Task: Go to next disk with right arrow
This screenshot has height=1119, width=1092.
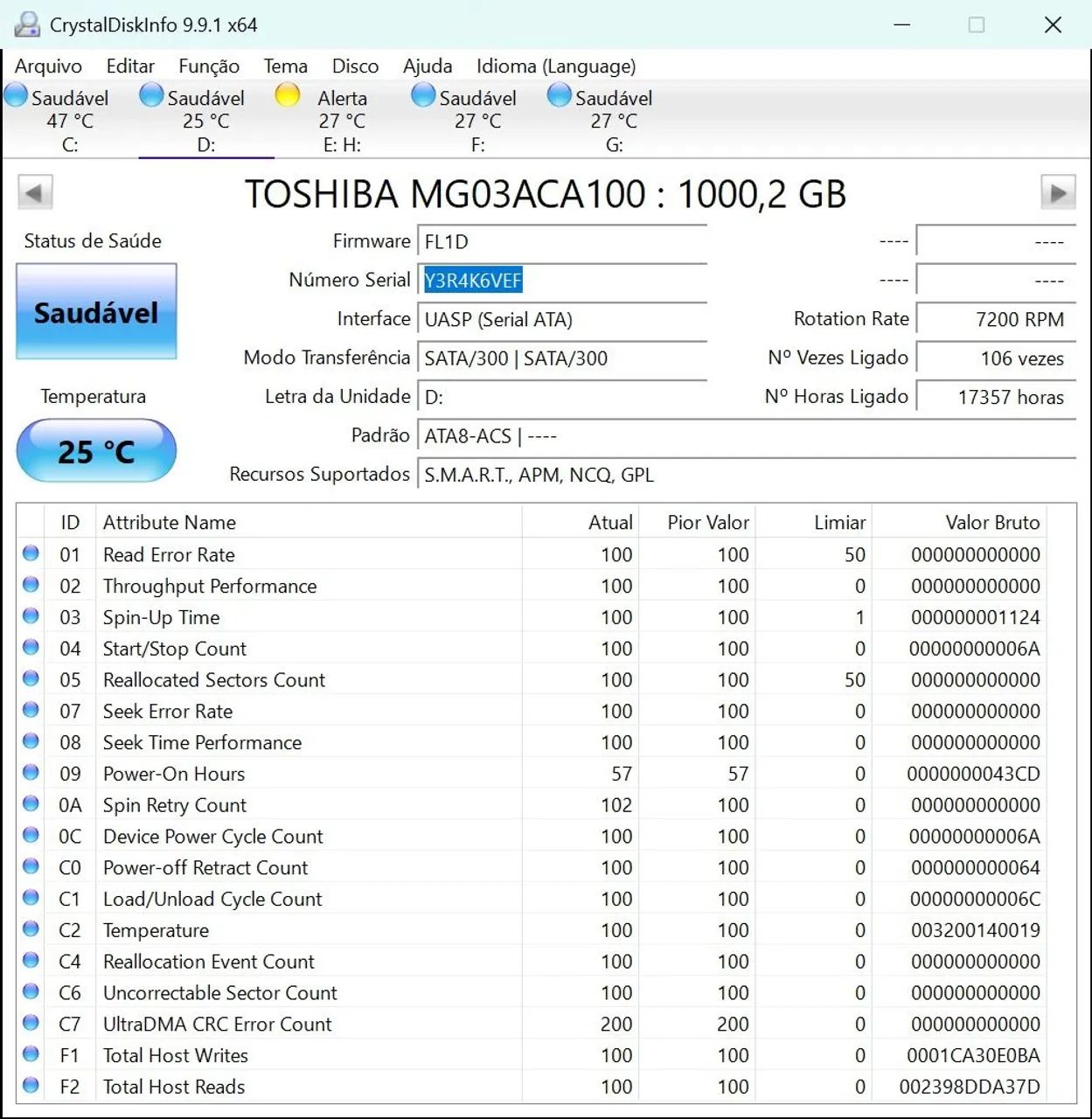Action: point(1058,192)
